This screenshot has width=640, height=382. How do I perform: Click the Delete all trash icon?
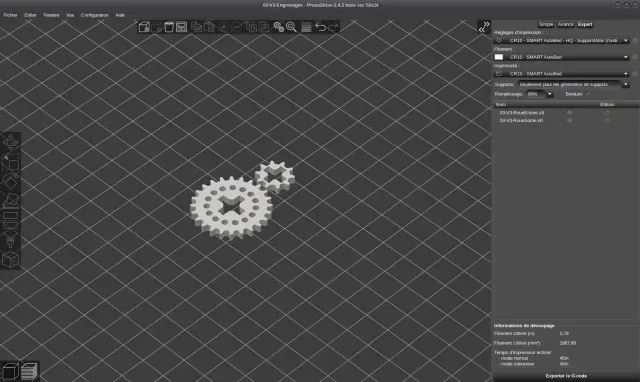point(169,27)
